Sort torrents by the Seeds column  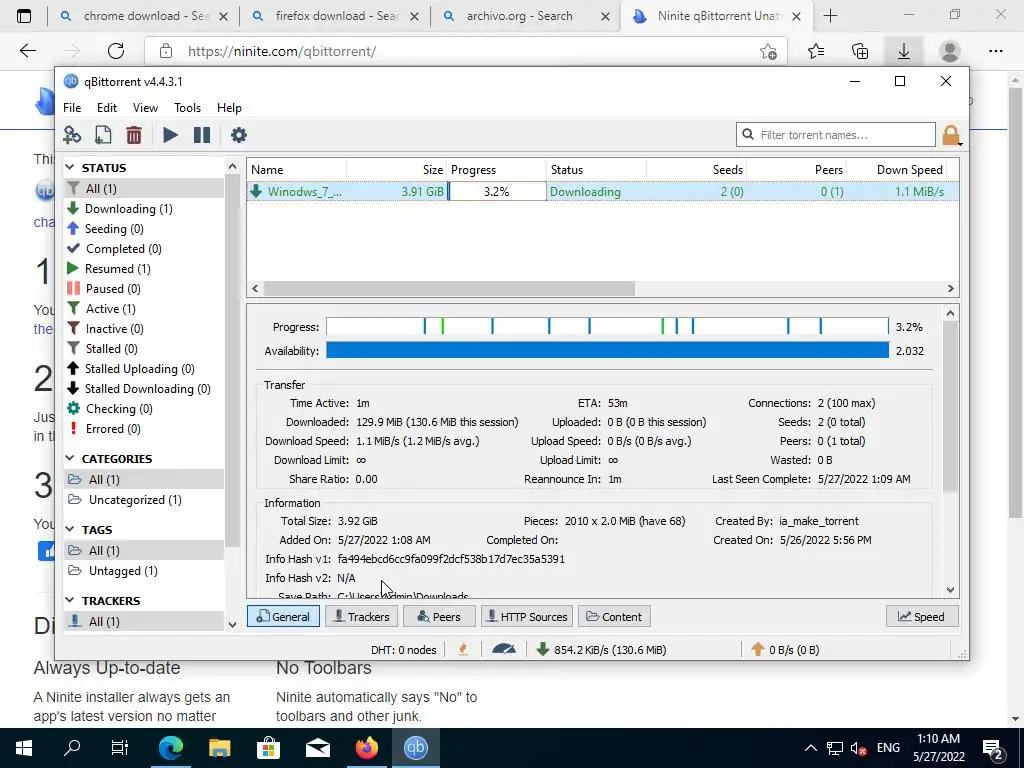coord(696,170)
